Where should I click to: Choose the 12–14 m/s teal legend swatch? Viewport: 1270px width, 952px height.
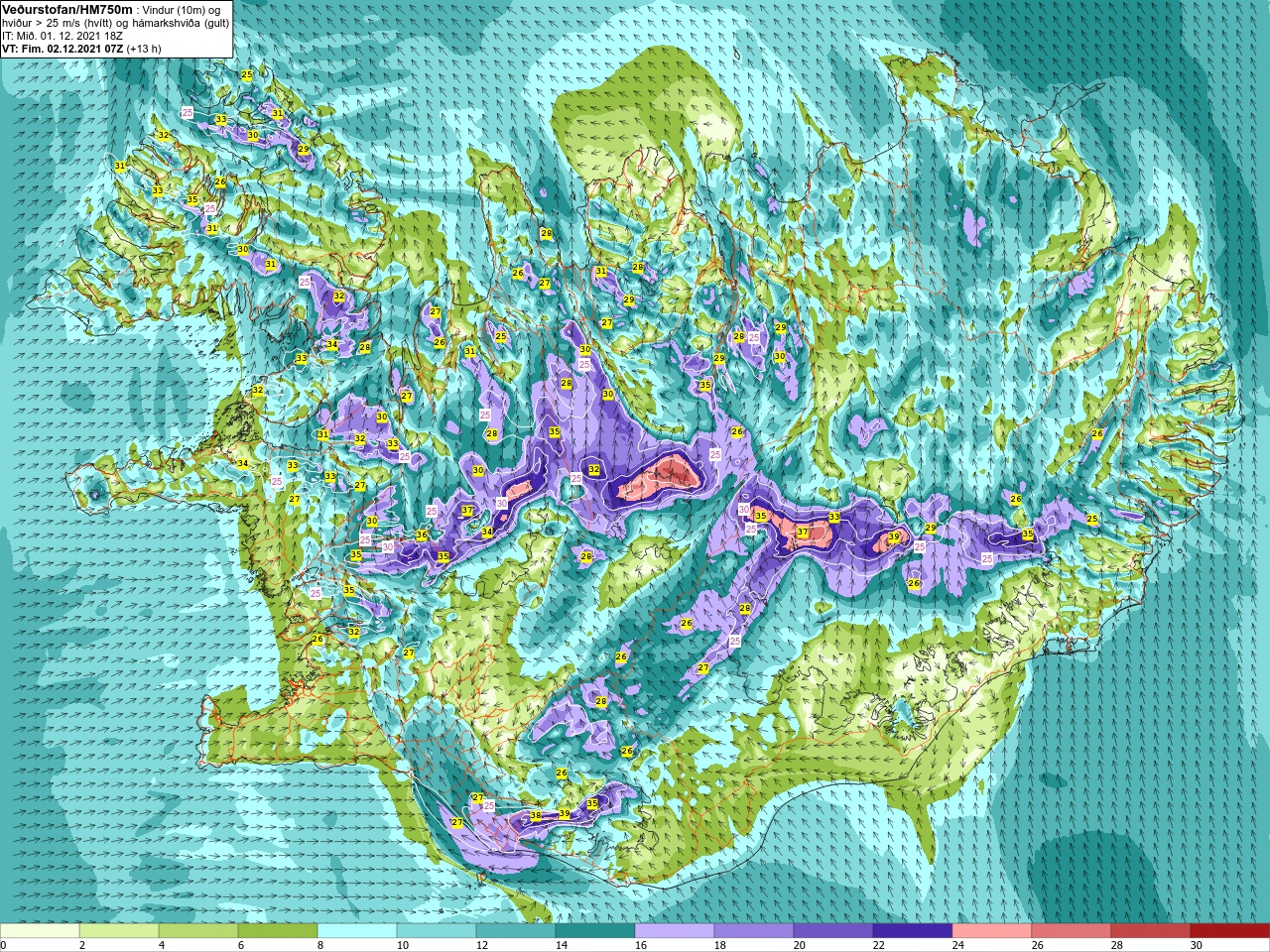pyautogui.click(x=516, y=931)
